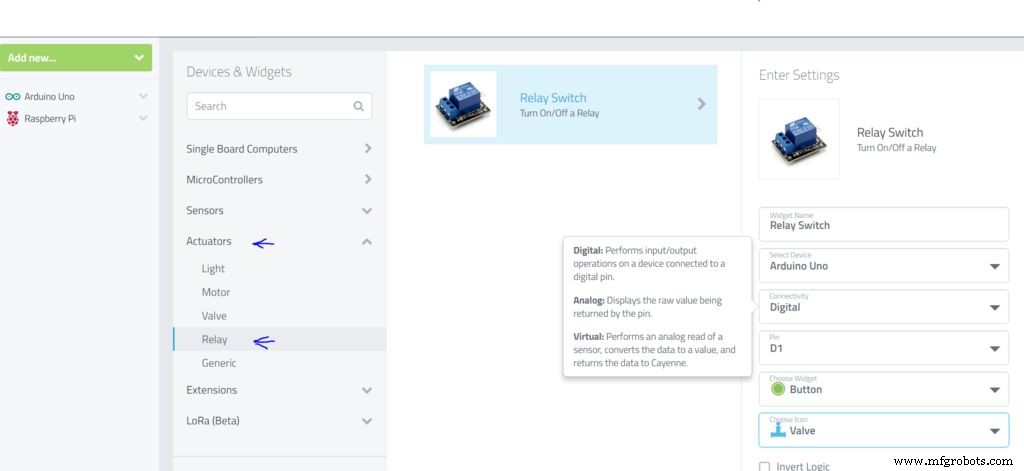
Task: Enable the Invert Logic checkbox
Action: pos(765,467)
